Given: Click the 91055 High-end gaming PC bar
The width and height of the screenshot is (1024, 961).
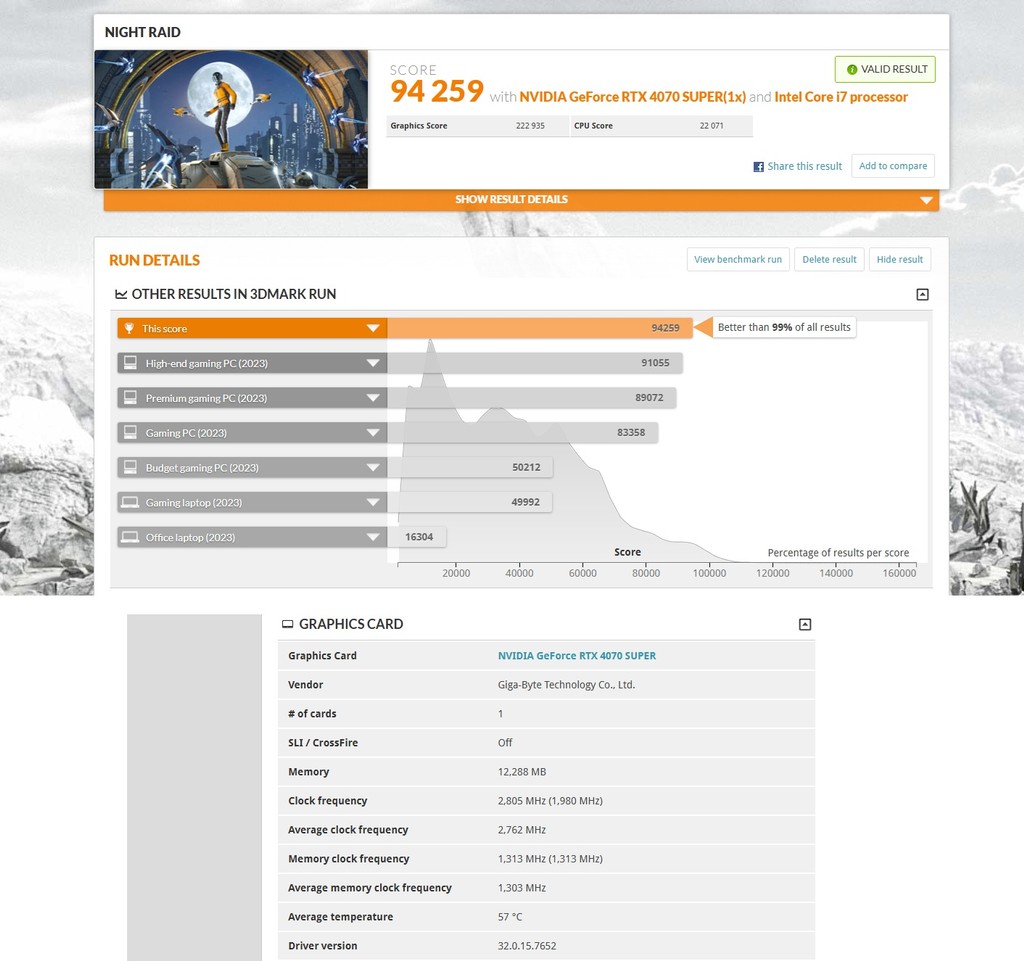Looking at the screenshot, I should 535,363.
